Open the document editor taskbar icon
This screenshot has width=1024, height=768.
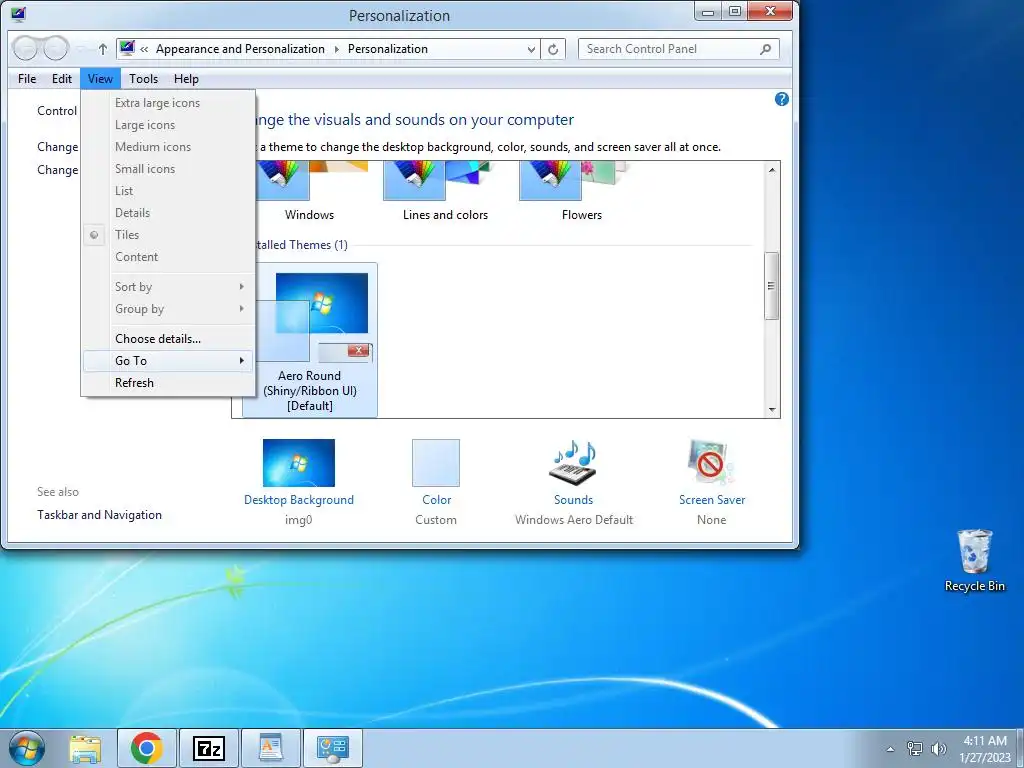click(270, 748)
